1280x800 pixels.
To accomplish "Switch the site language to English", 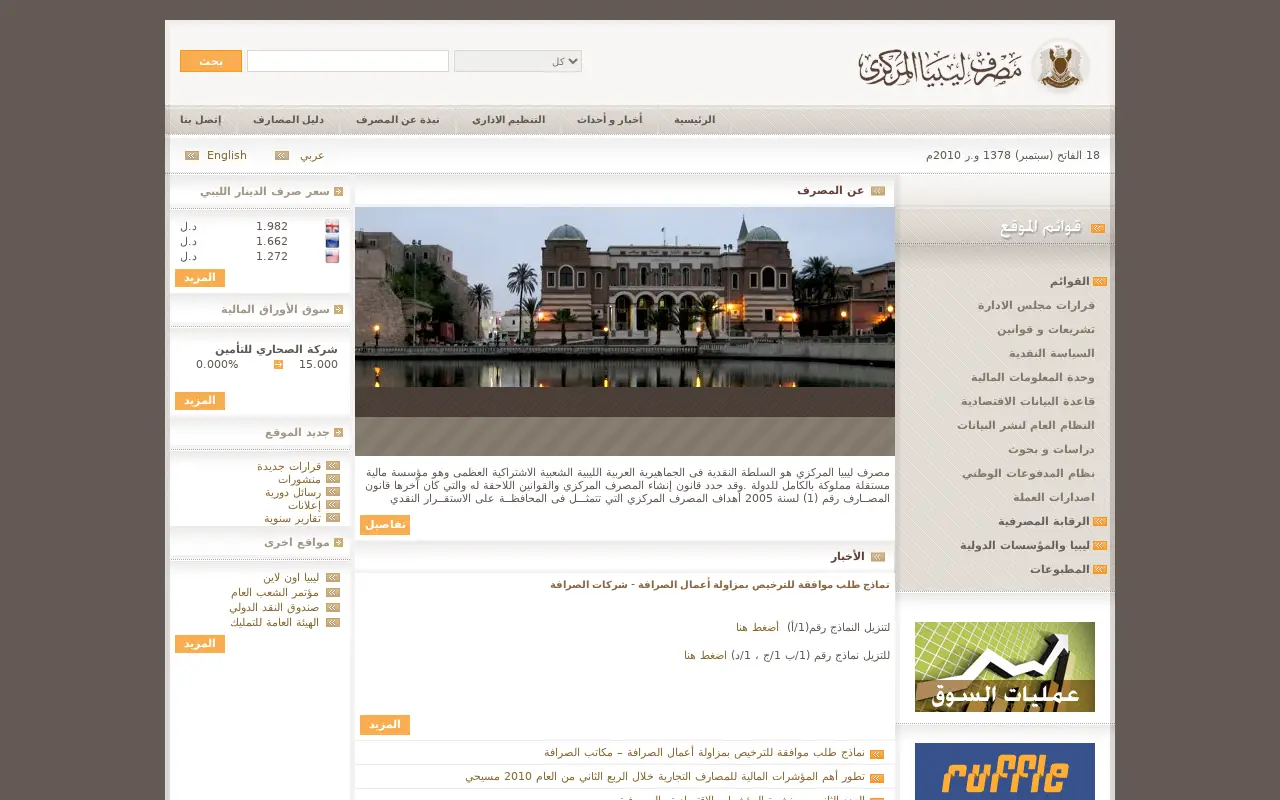I will 227,155.
